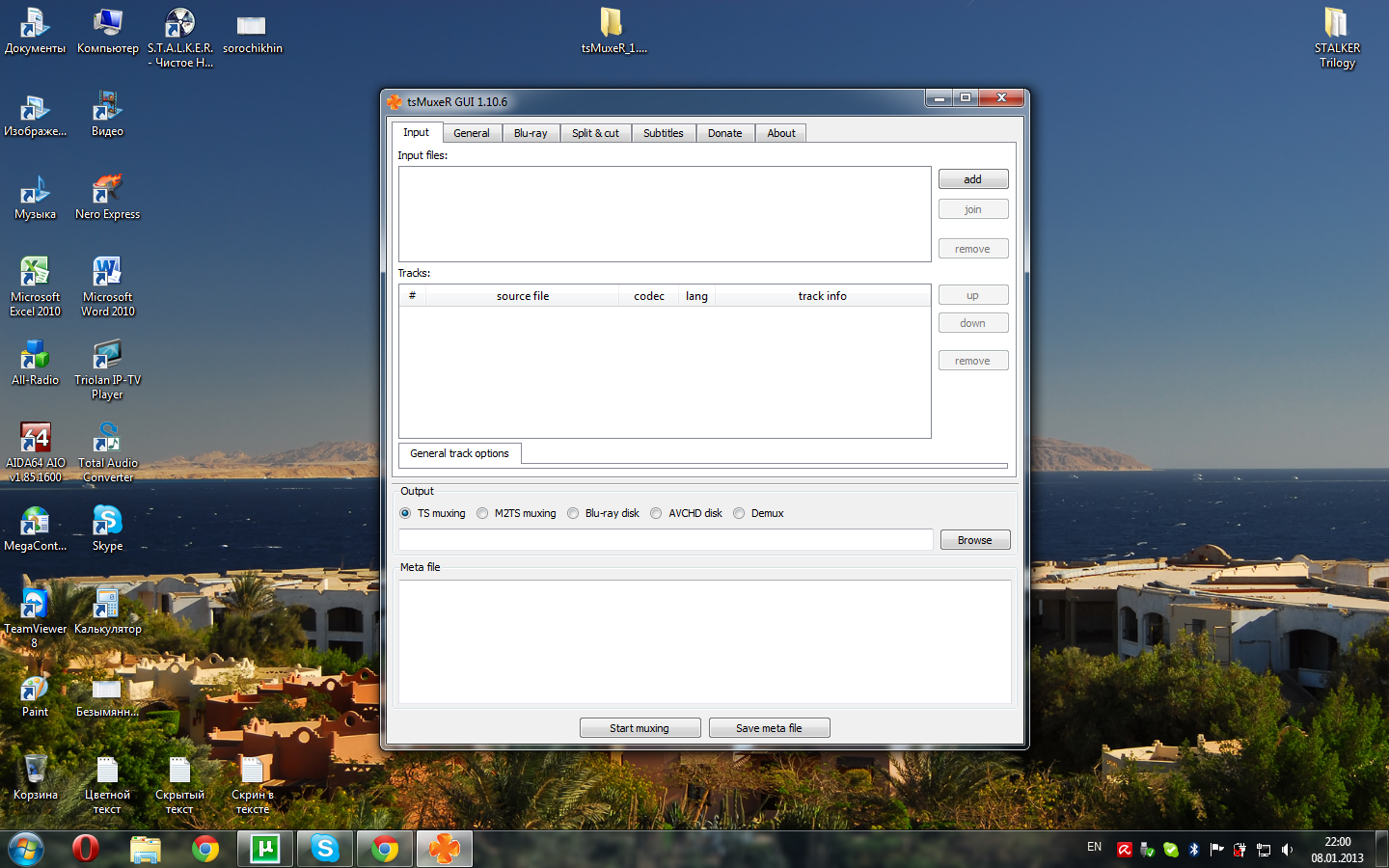Click the lang column header
The image size is (1389, 868).
(696, 296)
